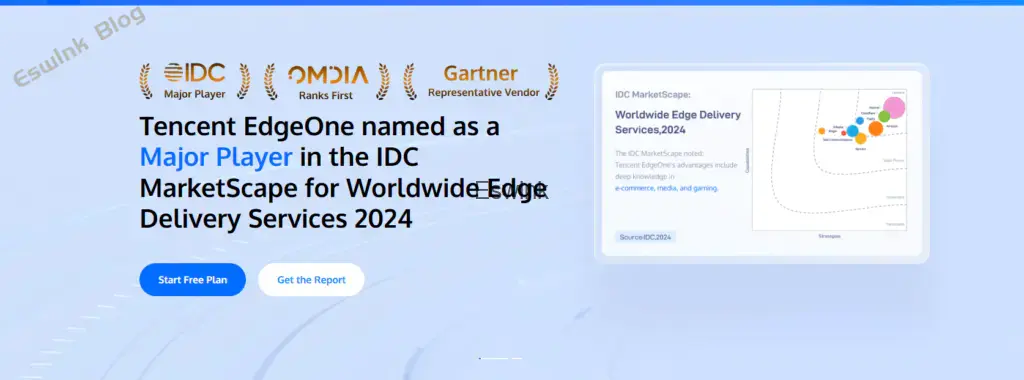Select the Gartner Representative Vendor badge
1024x380 pixels.
481,81
